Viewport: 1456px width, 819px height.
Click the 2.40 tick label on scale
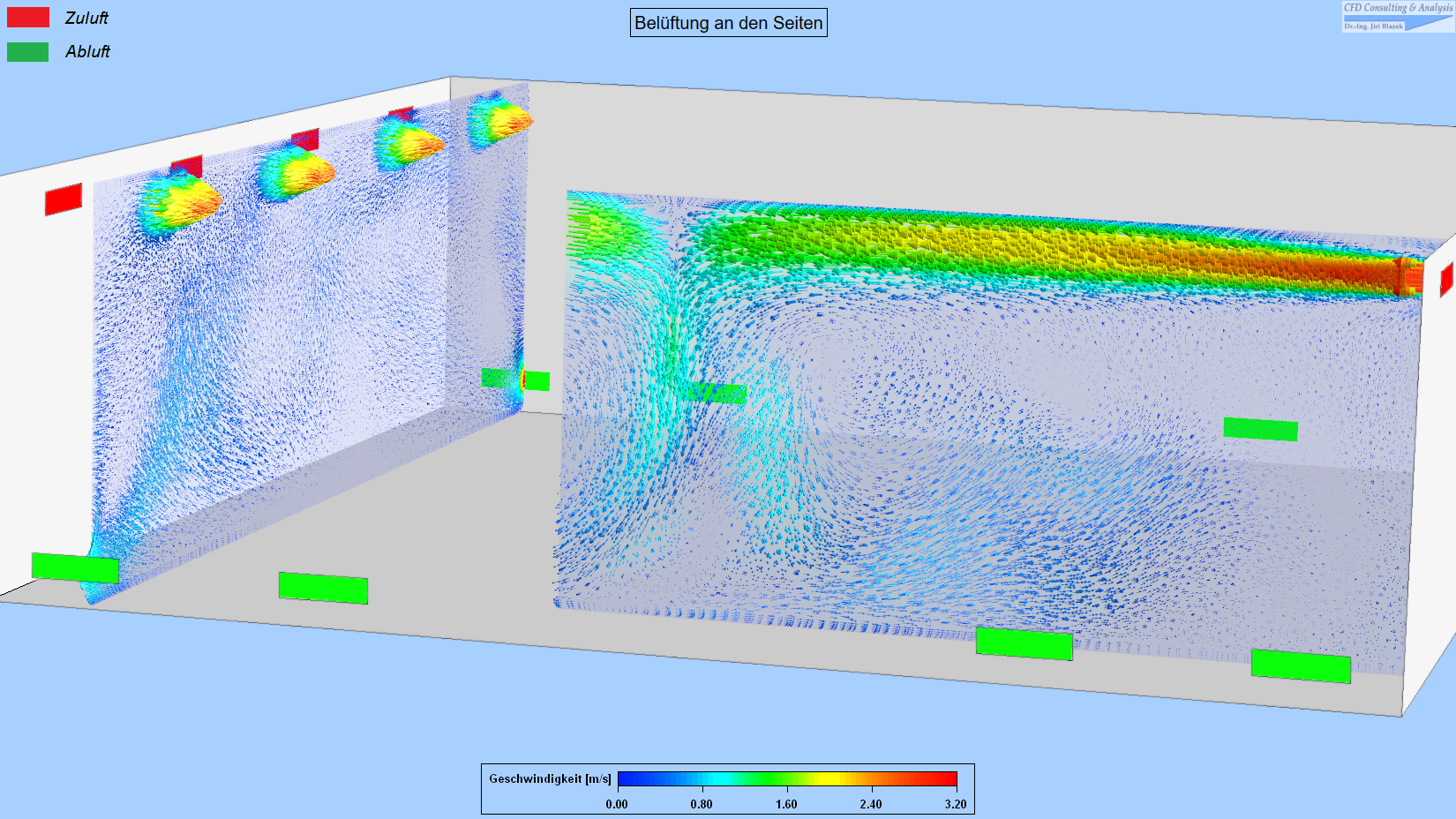871,804
